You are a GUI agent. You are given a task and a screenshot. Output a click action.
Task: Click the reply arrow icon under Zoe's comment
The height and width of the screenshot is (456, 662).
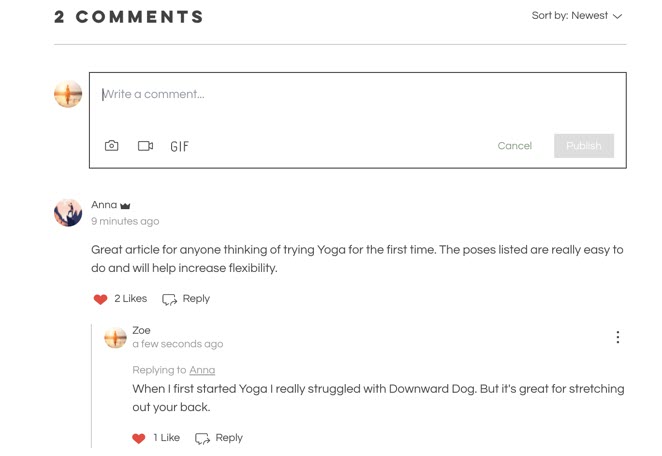pos(203,438)
